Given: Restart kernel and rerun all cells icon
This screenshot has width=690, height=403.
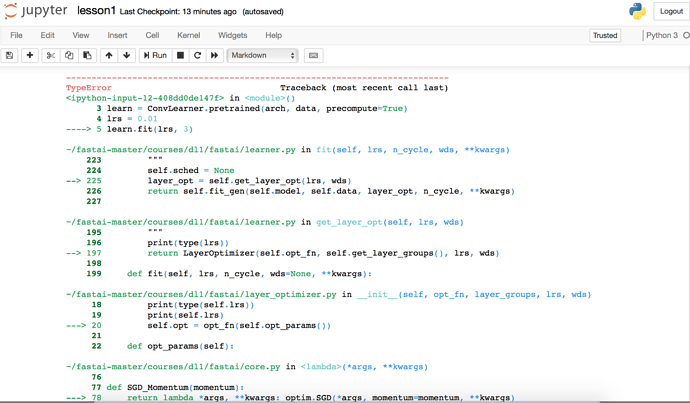Looking at the screenshot, I should 214,56.
